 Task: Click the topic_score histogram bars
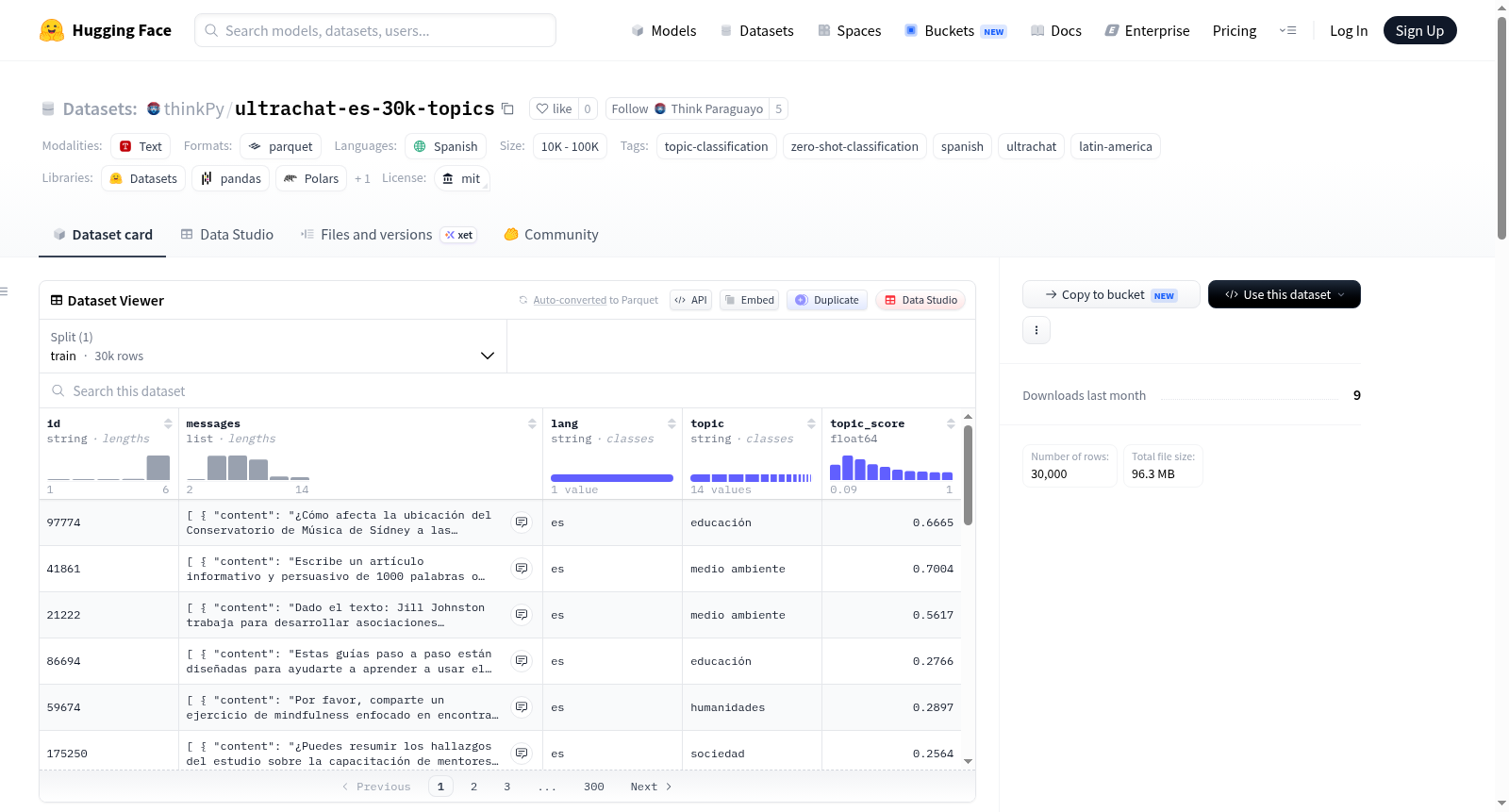891,468
